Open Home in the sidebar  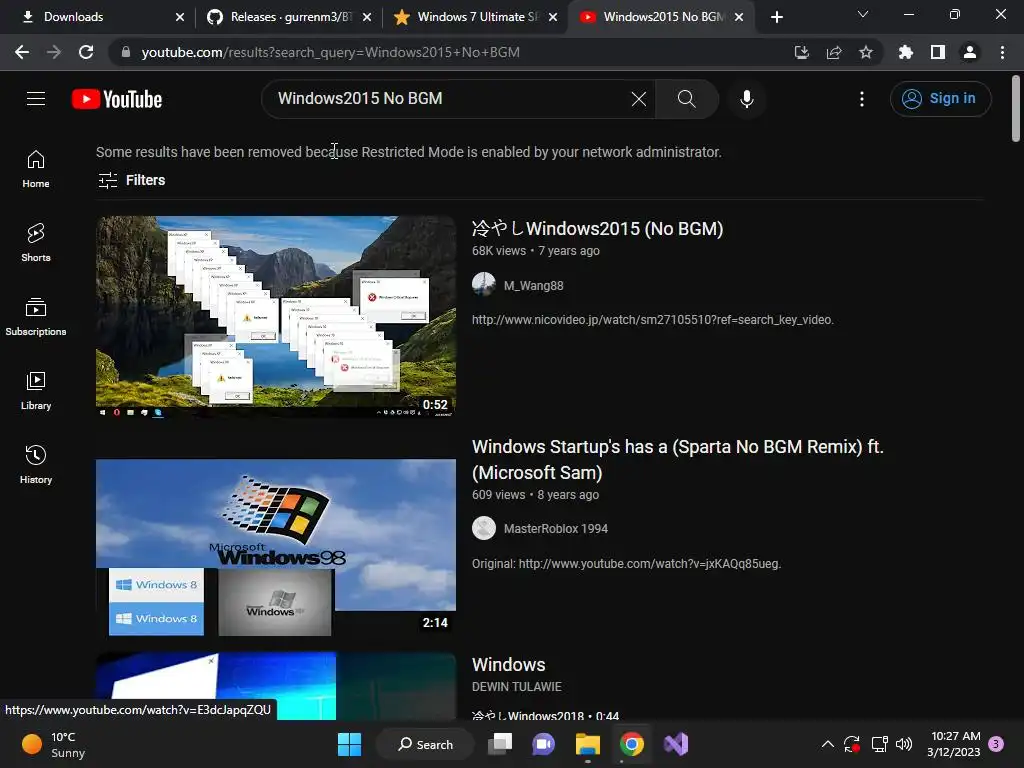point(36,169)
